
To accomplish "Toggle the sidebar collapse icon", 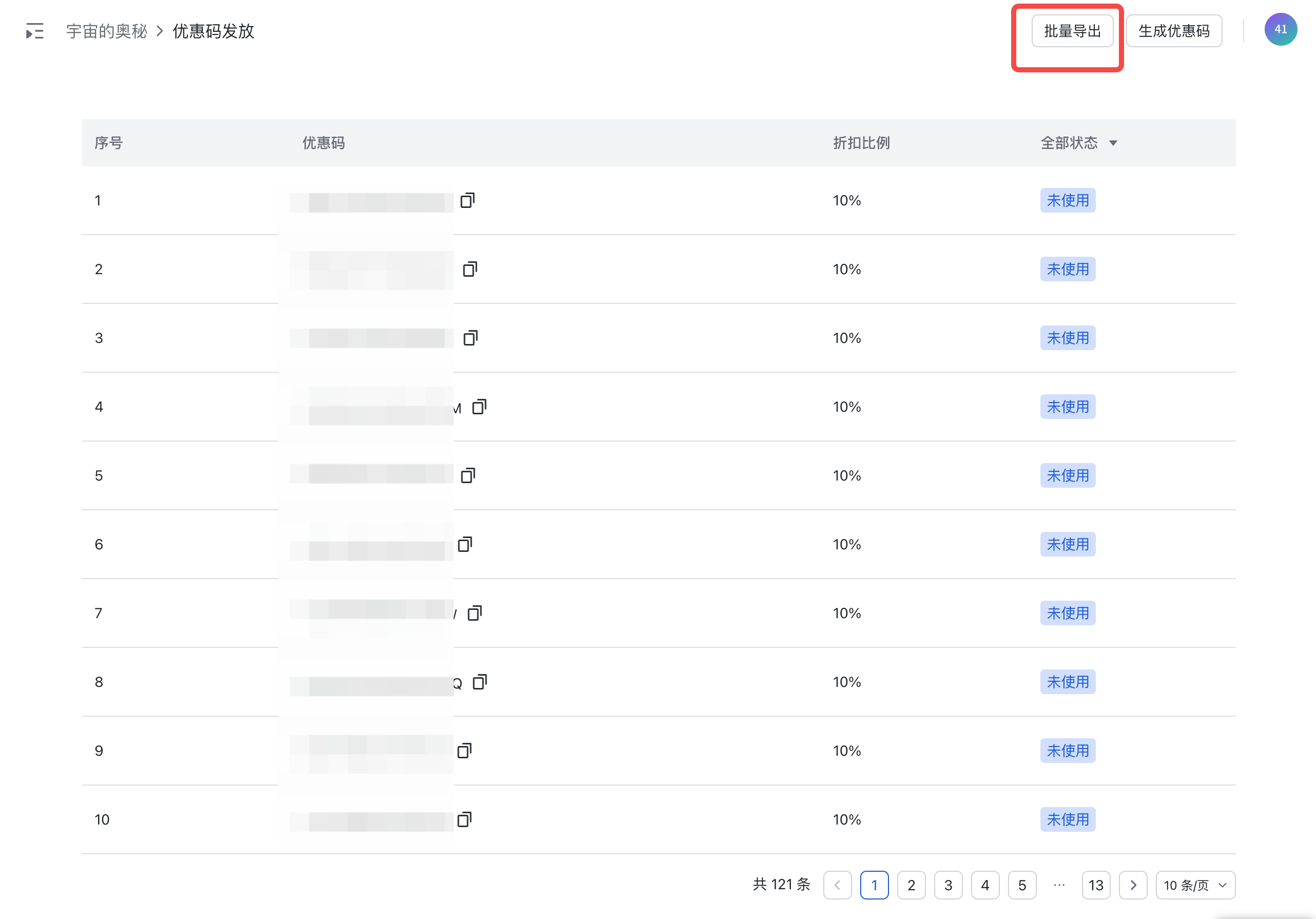I will pos(34,31).
